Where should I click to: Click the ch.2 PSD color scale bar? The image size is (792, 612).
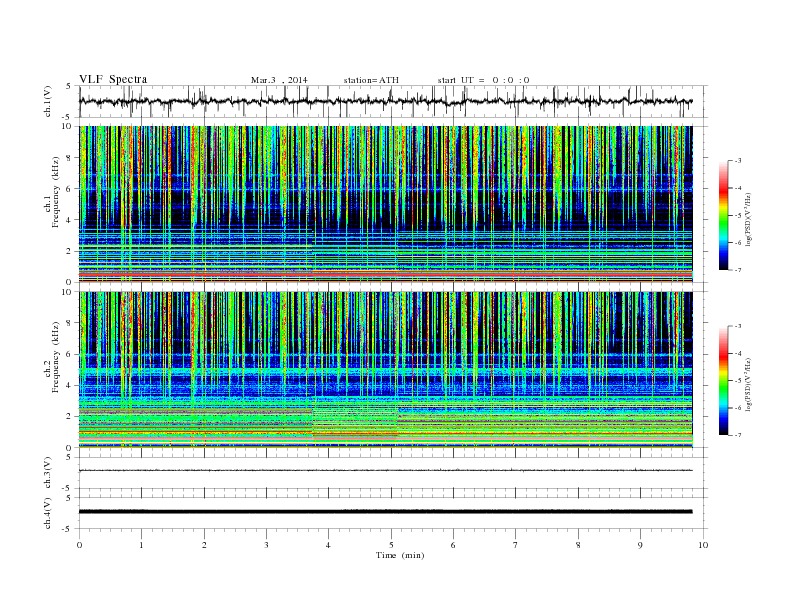pyautogui.click(x=724, y=380)
